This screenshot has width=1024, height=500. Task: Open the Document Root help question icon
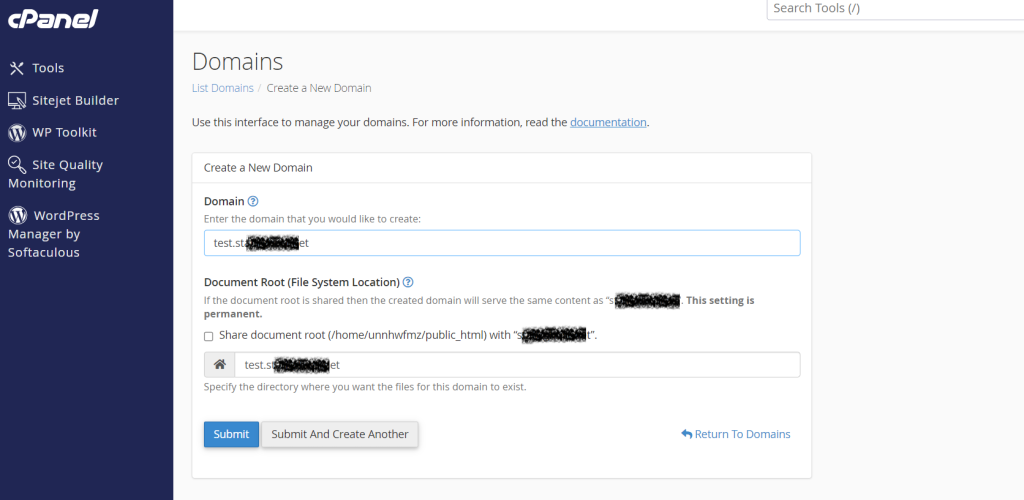coord(408,282)
